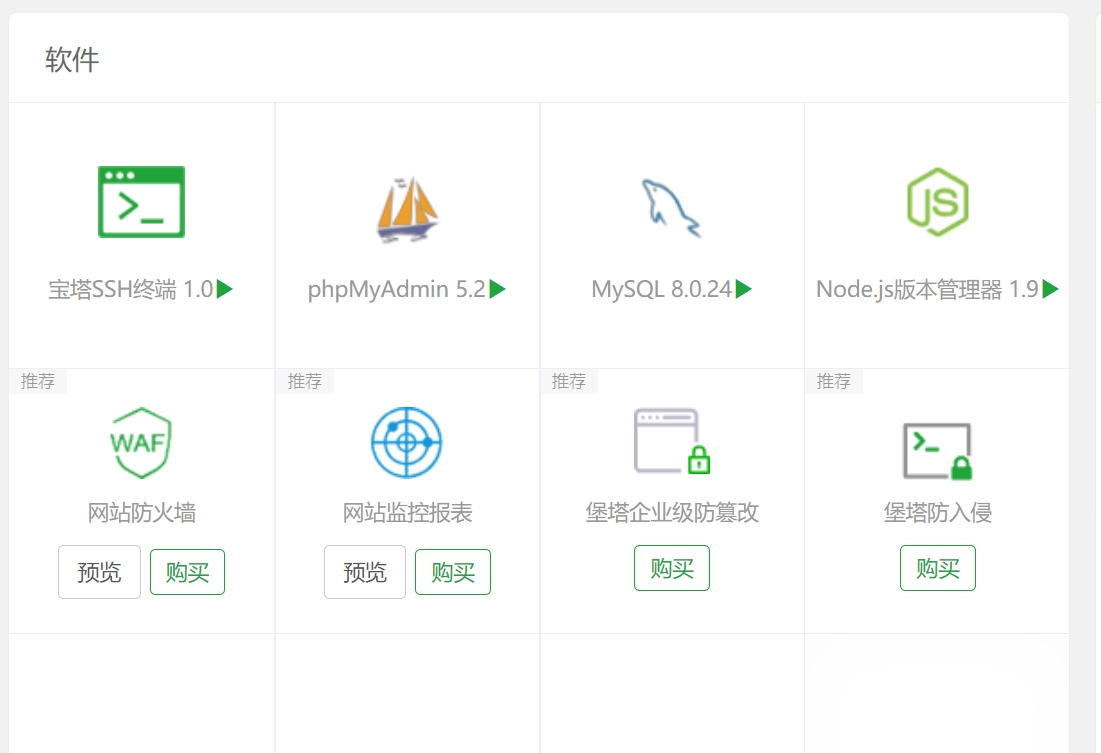Image resolution: width=1101 pixels, height=753 pixels.
Task: Buy the 网站防火墙 plugin
Action: 187,572
